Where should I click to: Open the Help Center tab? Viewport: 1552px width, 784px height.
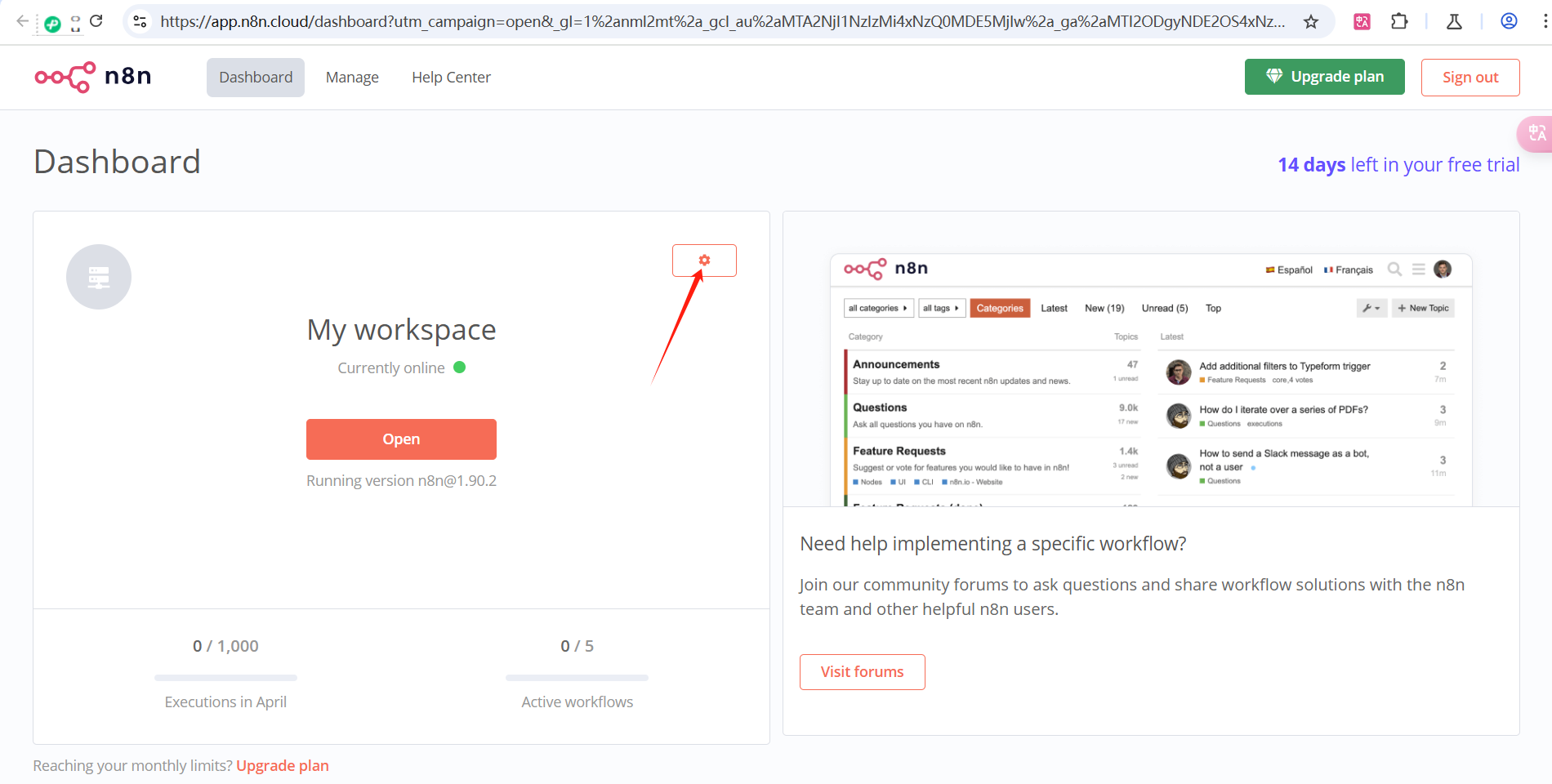coord(451,78)
